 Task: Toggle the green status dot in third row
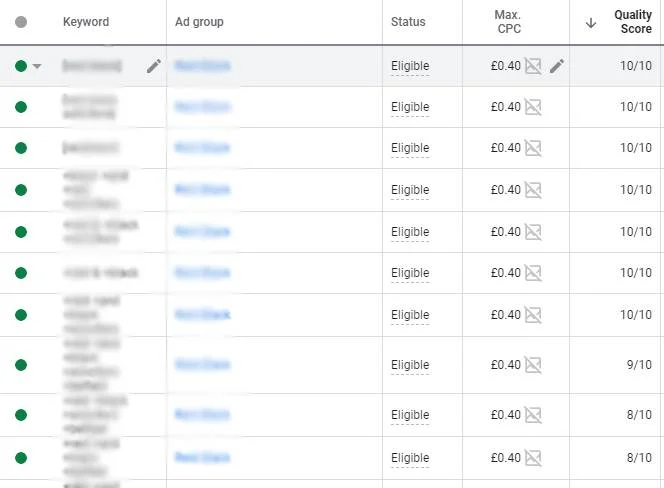21,148
